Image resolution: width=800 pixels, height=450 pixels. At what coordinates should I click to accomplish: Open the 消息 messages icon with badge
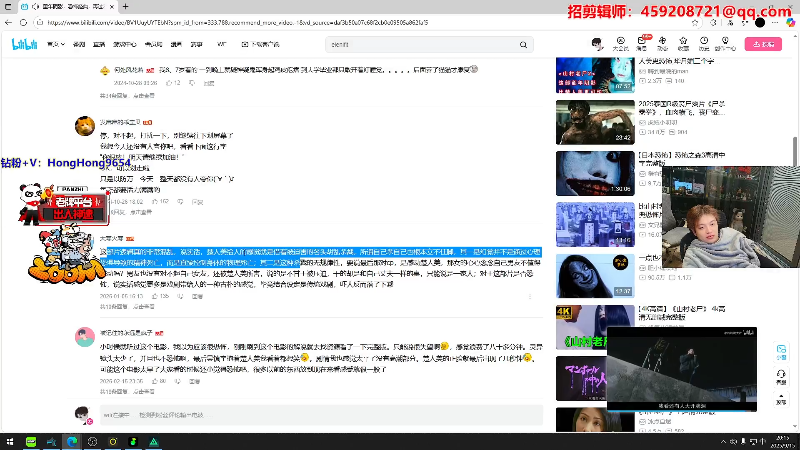642,44
